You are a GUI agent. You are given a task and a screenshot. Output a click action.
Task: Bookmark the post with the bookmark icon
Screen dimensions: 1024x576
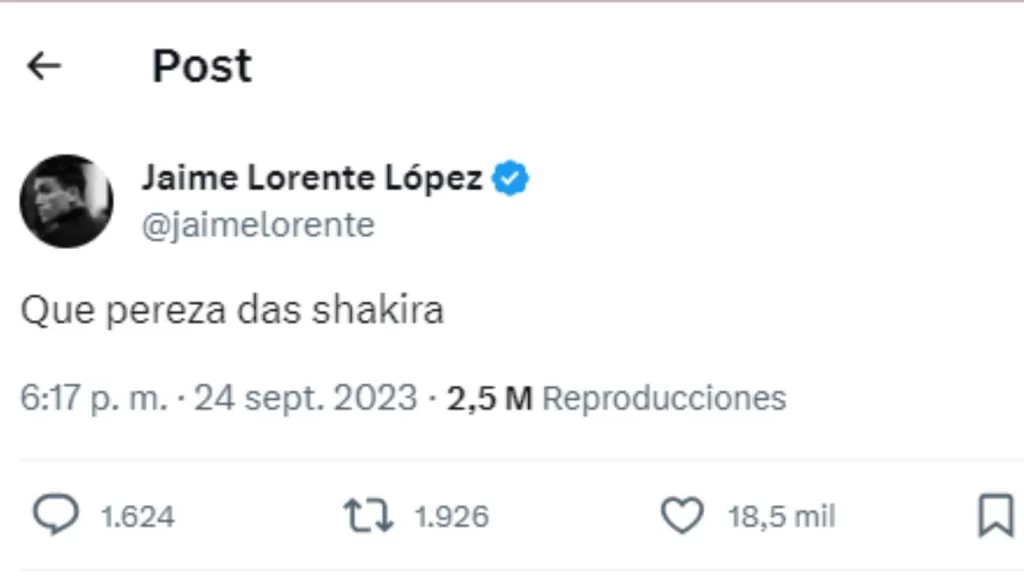(994, 516)
